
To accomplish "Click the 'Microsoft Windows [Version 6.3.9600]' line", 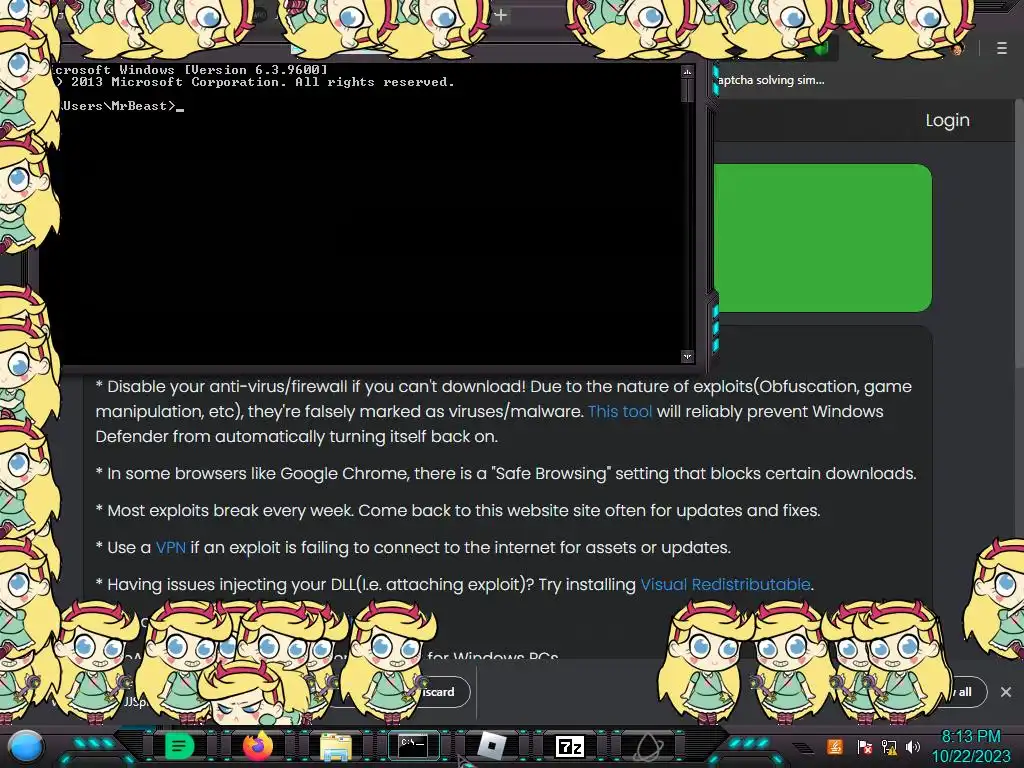I will click(189, 69).
